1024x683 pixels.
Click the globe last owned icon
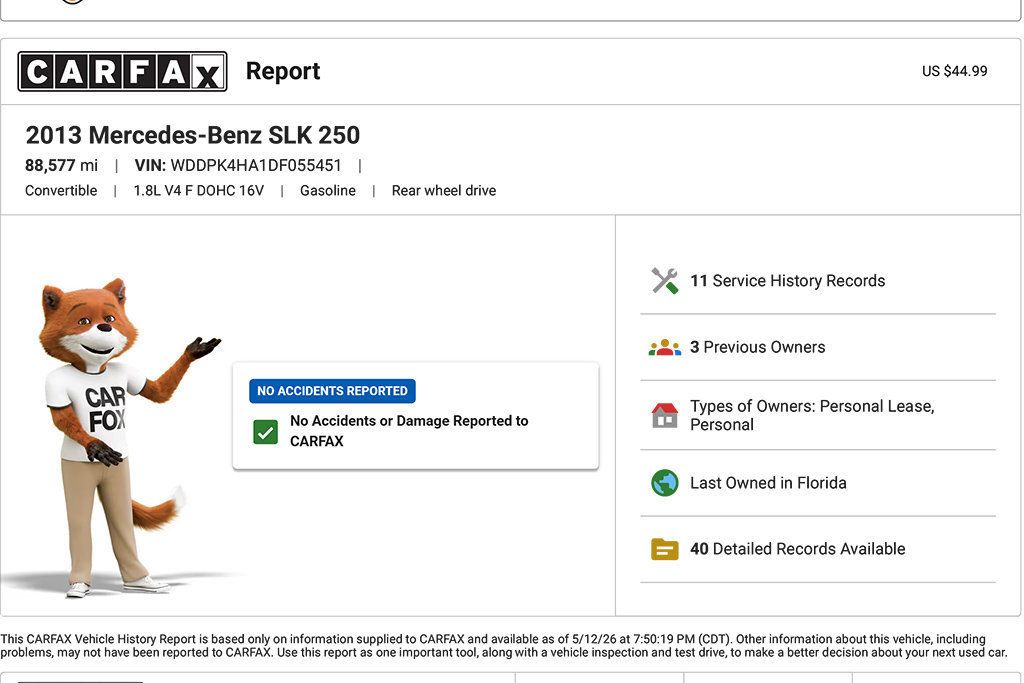665,483
